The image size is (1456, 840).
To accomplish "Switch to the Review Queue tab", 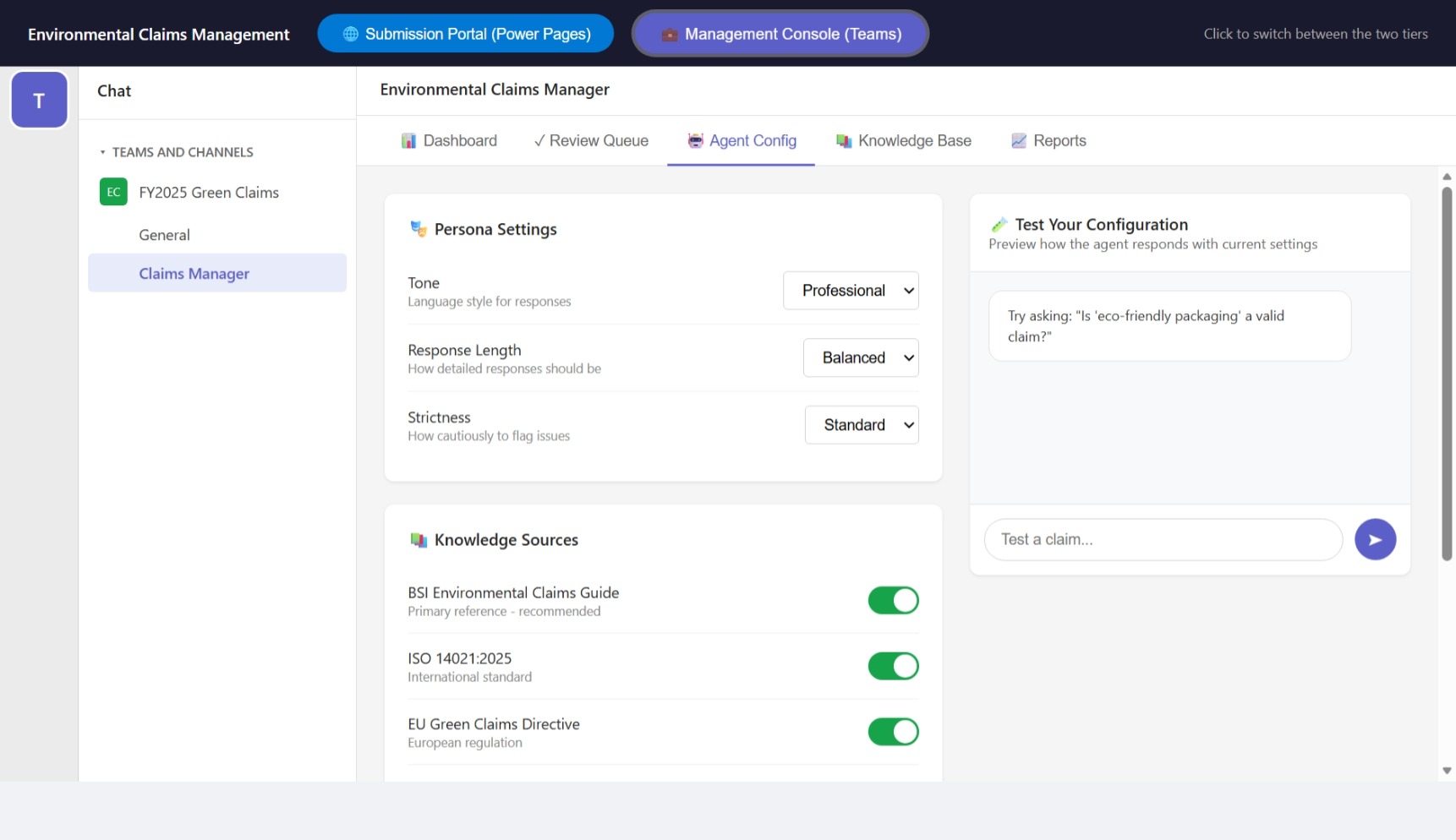I will [x=591, y=141].
